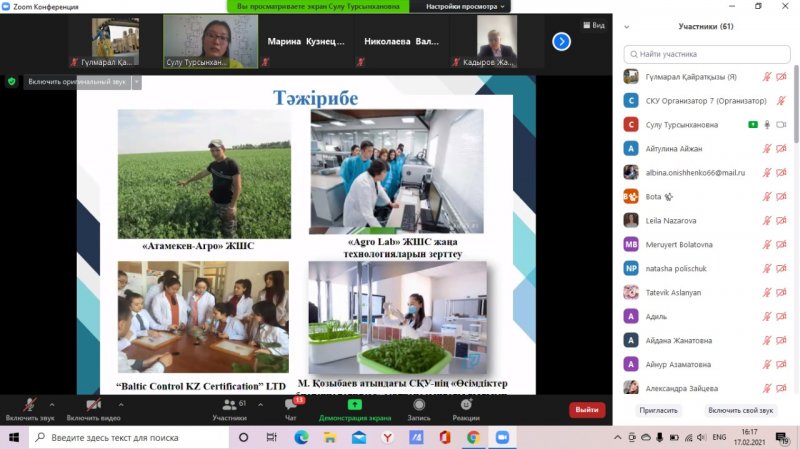
Task: Show hidden tray icons chevron
Action: 617,437
